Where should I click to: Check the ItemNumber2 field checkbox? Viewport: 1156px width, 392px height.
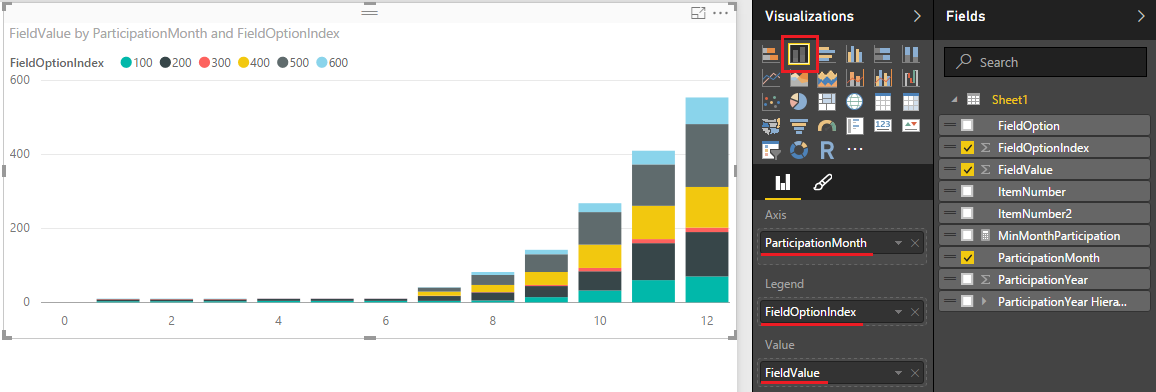(967, 214)
